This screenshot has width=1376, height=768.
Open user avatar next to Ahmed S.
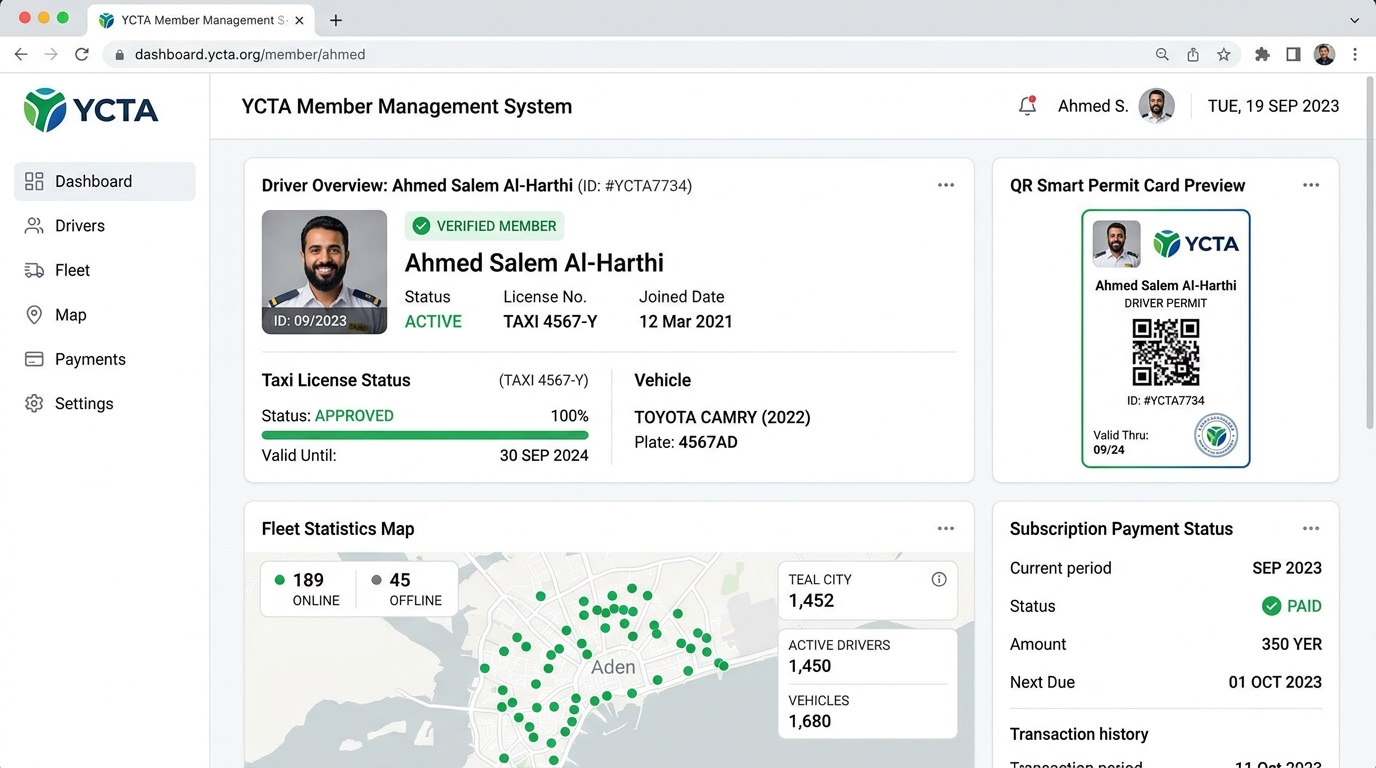[x=1157, y=106]
